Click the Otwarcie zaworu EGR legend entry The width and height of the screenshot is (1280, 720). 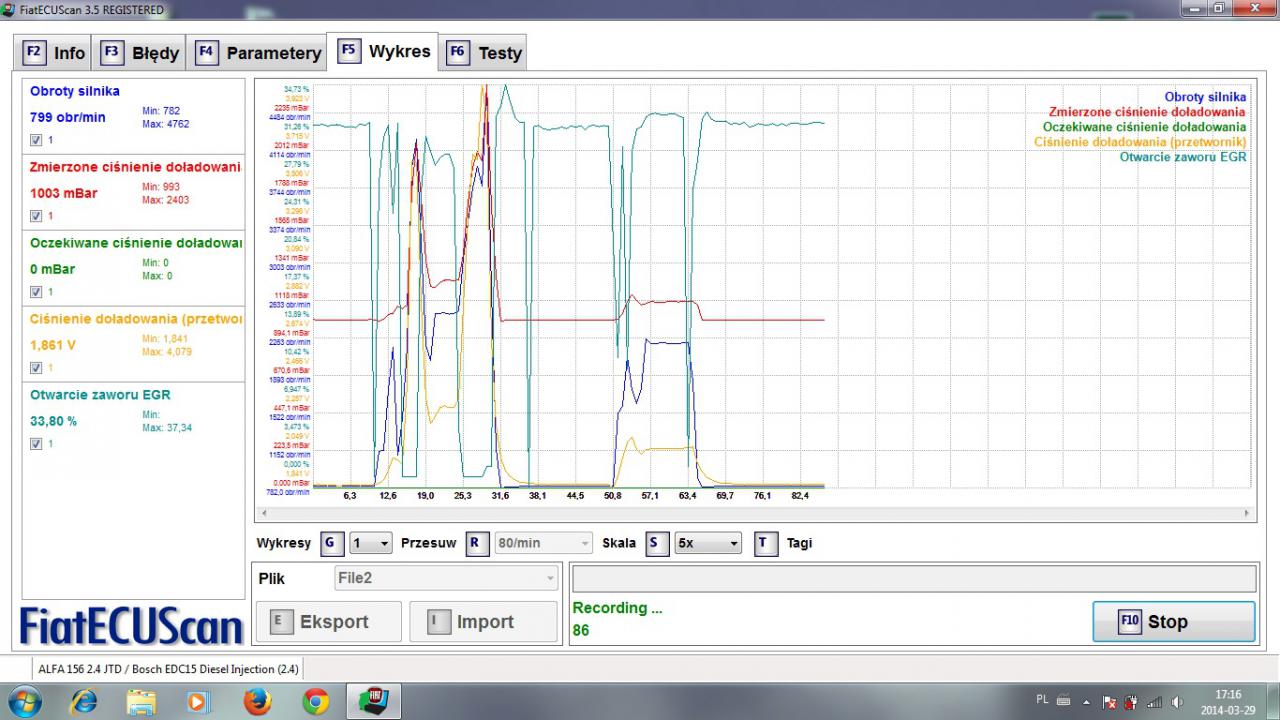[1183, 157]
